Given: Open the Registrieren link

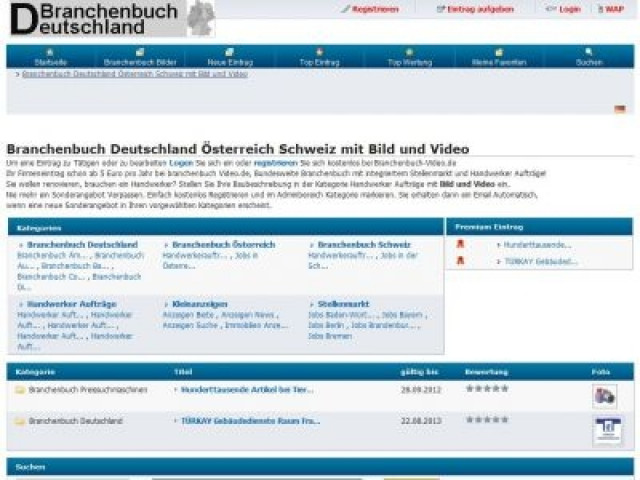Looking at the screenshot, I should tap(375, 9).
